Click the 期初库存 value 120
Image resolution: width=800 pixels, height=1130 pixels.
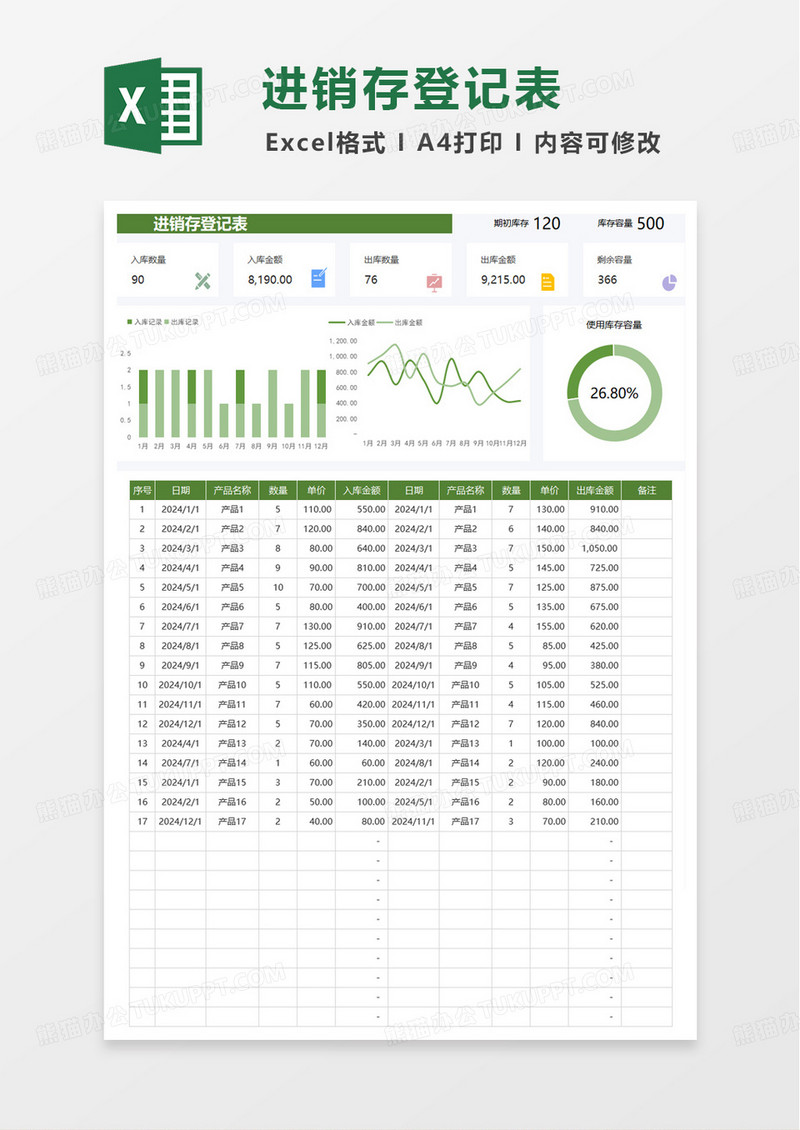(547, 223)
